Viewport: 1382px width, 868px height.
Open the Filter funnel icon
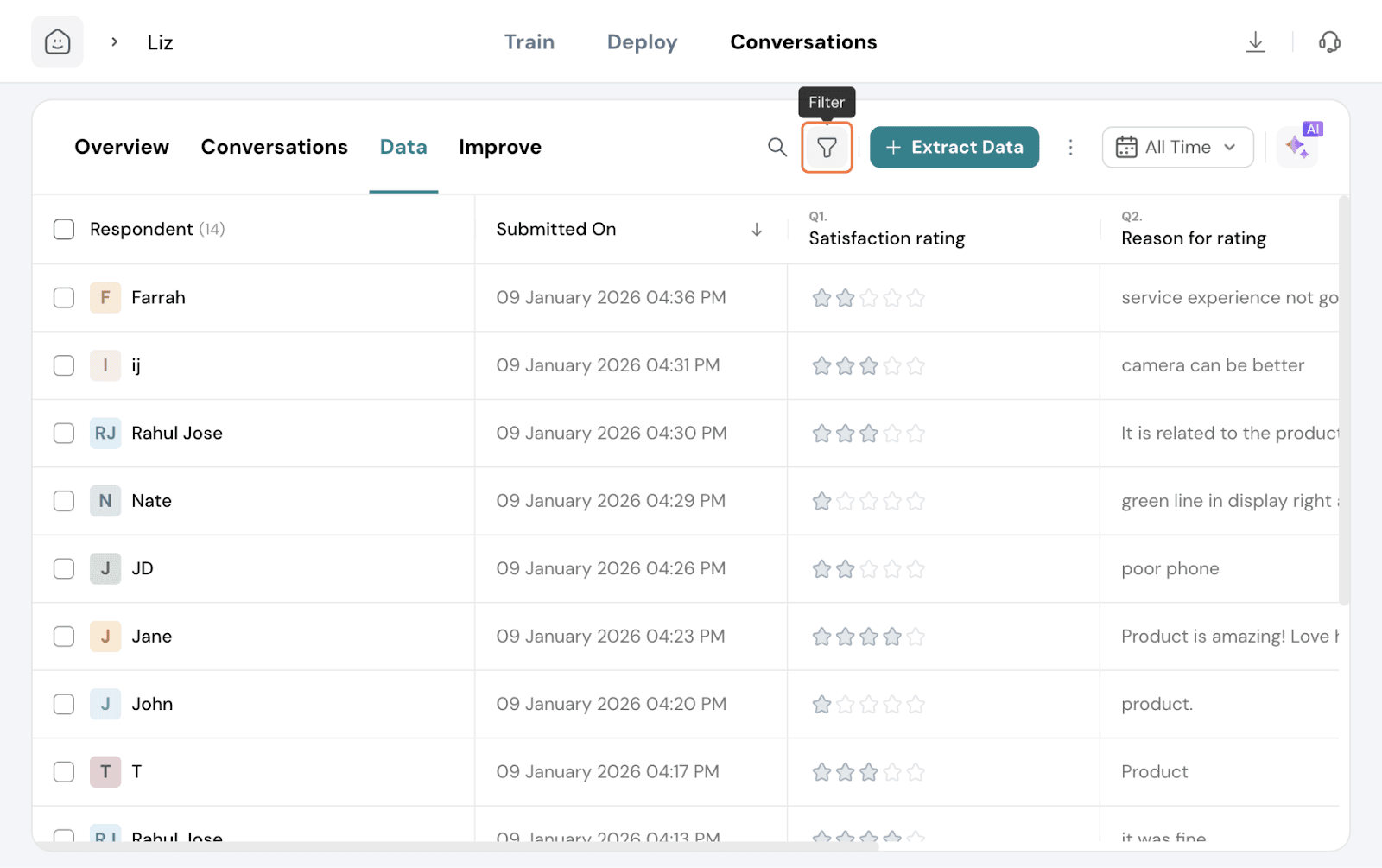[827, 148]
